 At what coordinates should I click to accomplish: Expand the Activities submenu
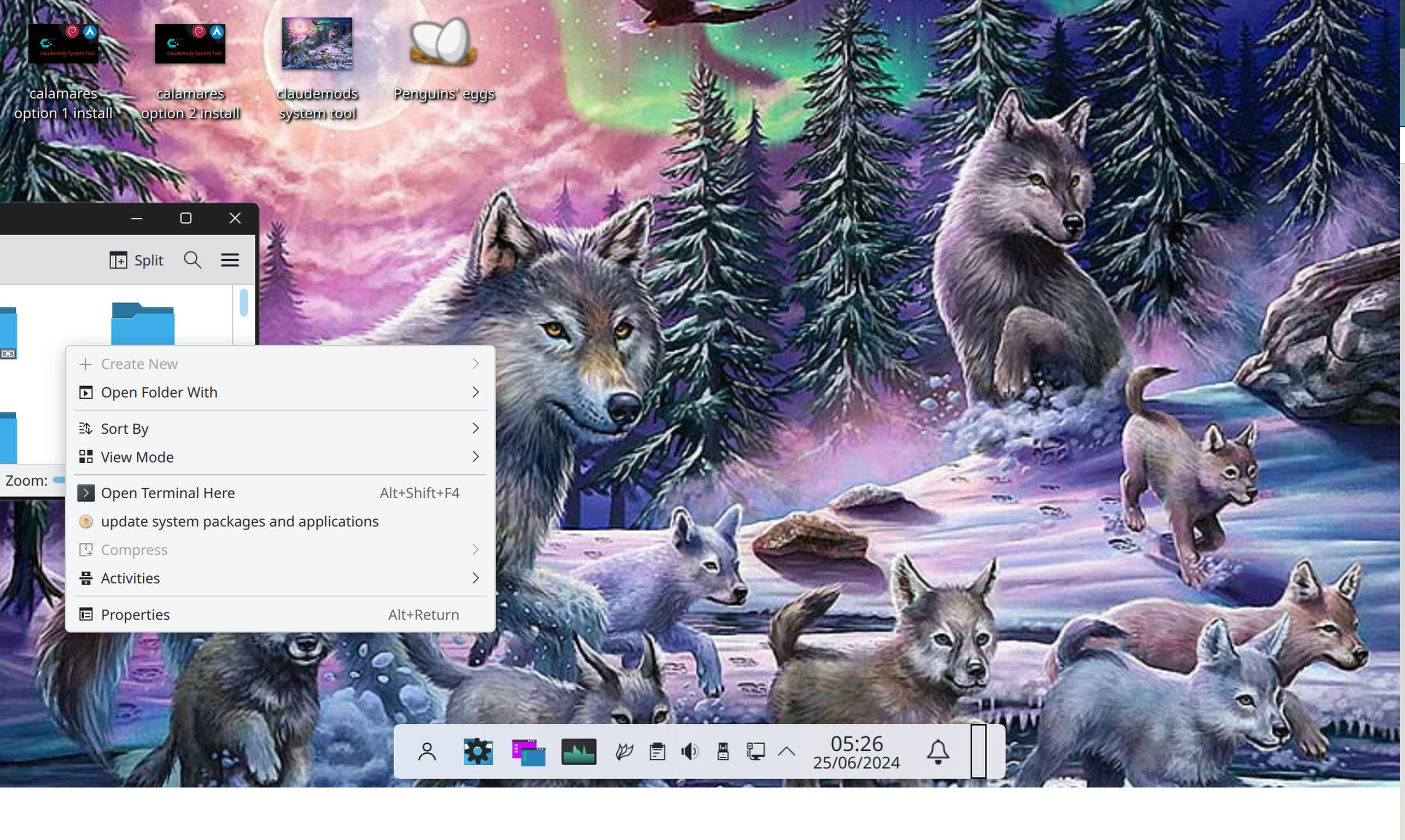pyautogui.click(x=280, y=578)
